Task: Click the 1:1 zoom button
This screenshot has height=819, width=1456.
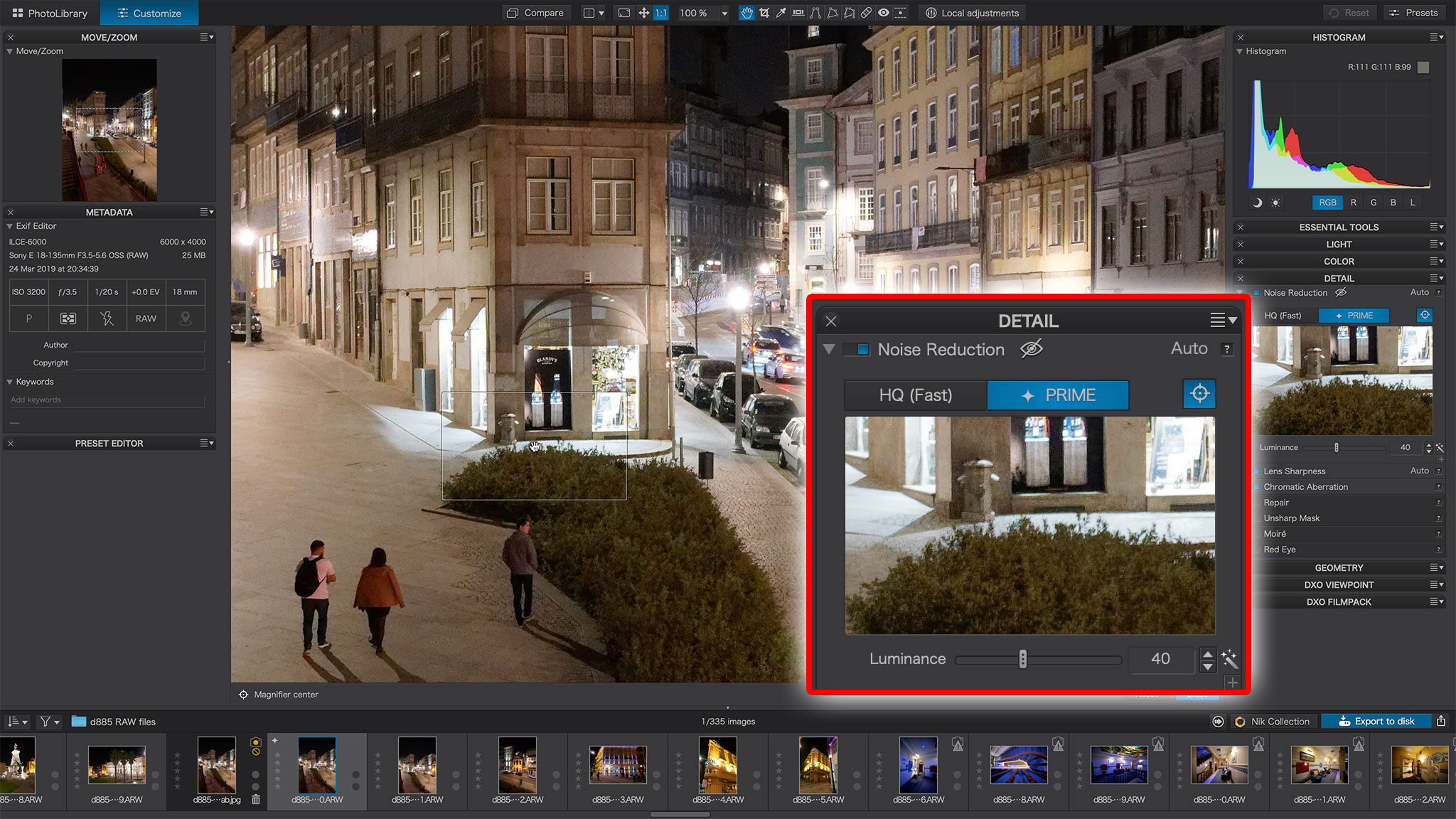Action: pyautogui.click(x=661, y=13)
